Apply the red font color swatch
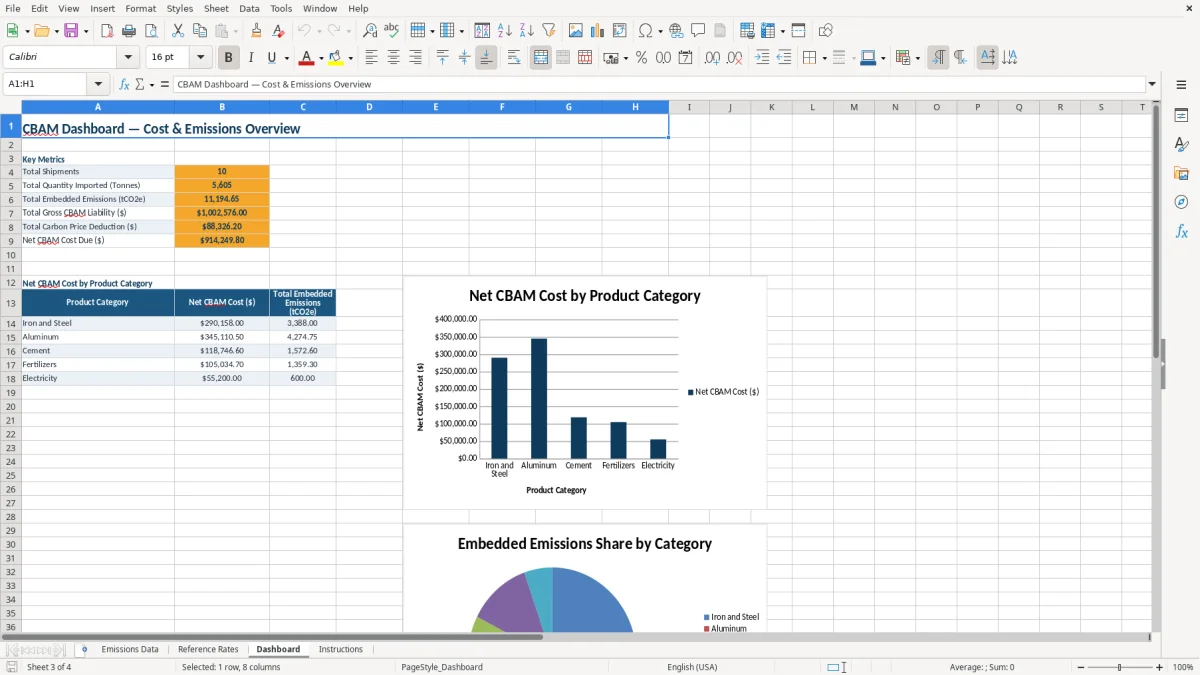 (x=307, y=58)
